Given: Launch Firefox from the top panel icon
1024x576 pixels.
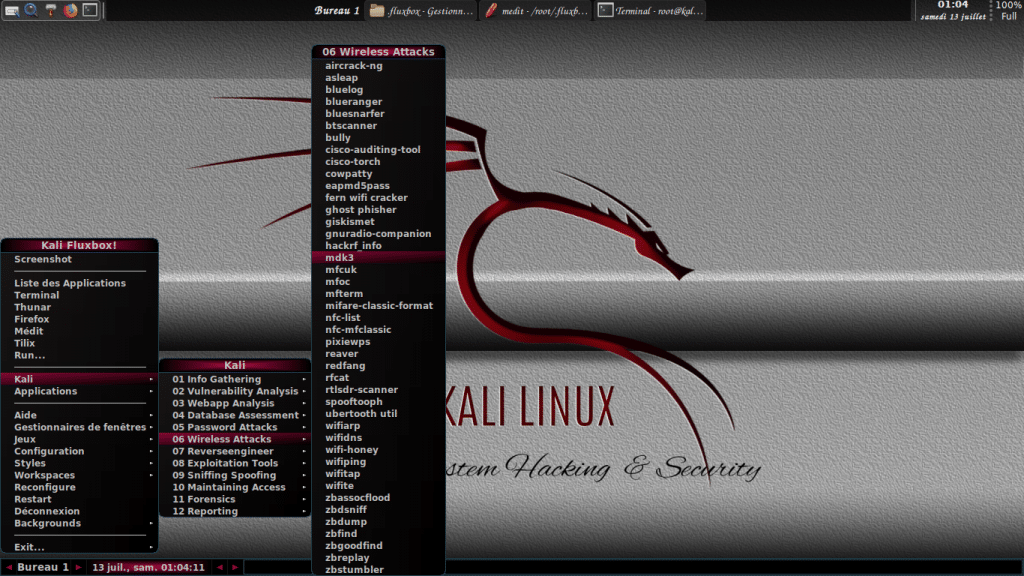Looking at the screenshot, I should coord(70,10).
